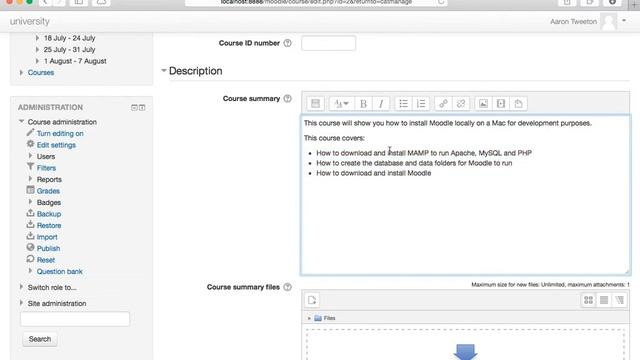Expand the Question bank node

click(x=30, y=271)
